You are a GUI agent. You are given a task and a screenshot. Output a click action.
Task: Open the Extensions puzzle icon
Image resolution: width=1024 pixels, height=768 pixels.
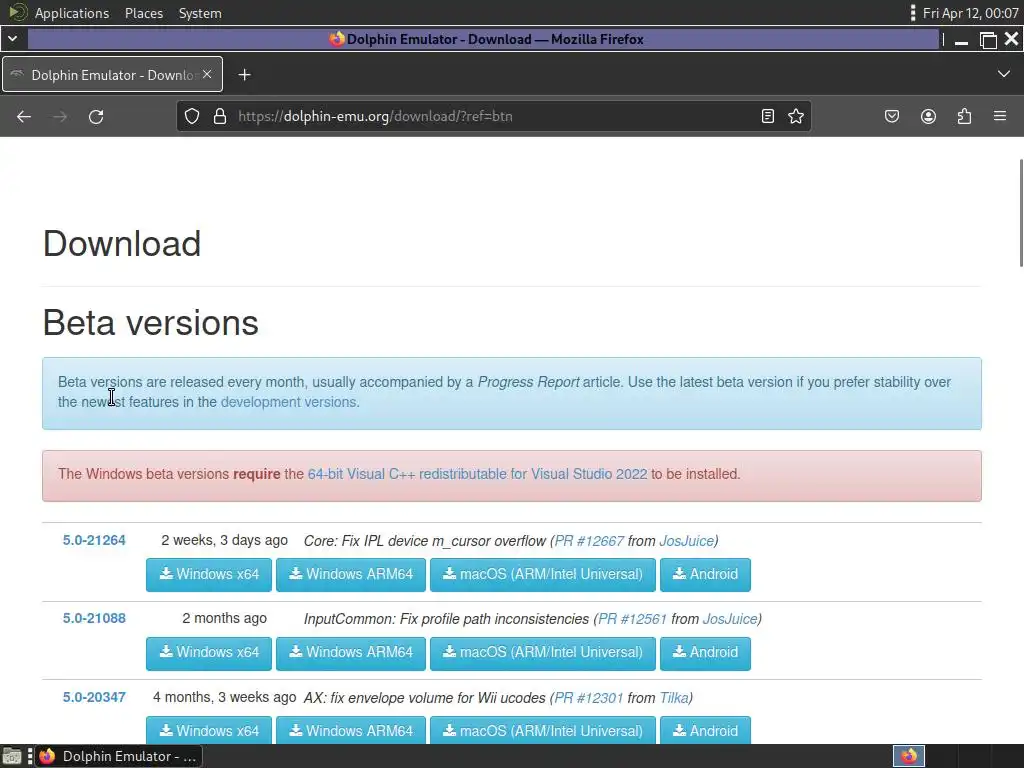tap(964, 116)
